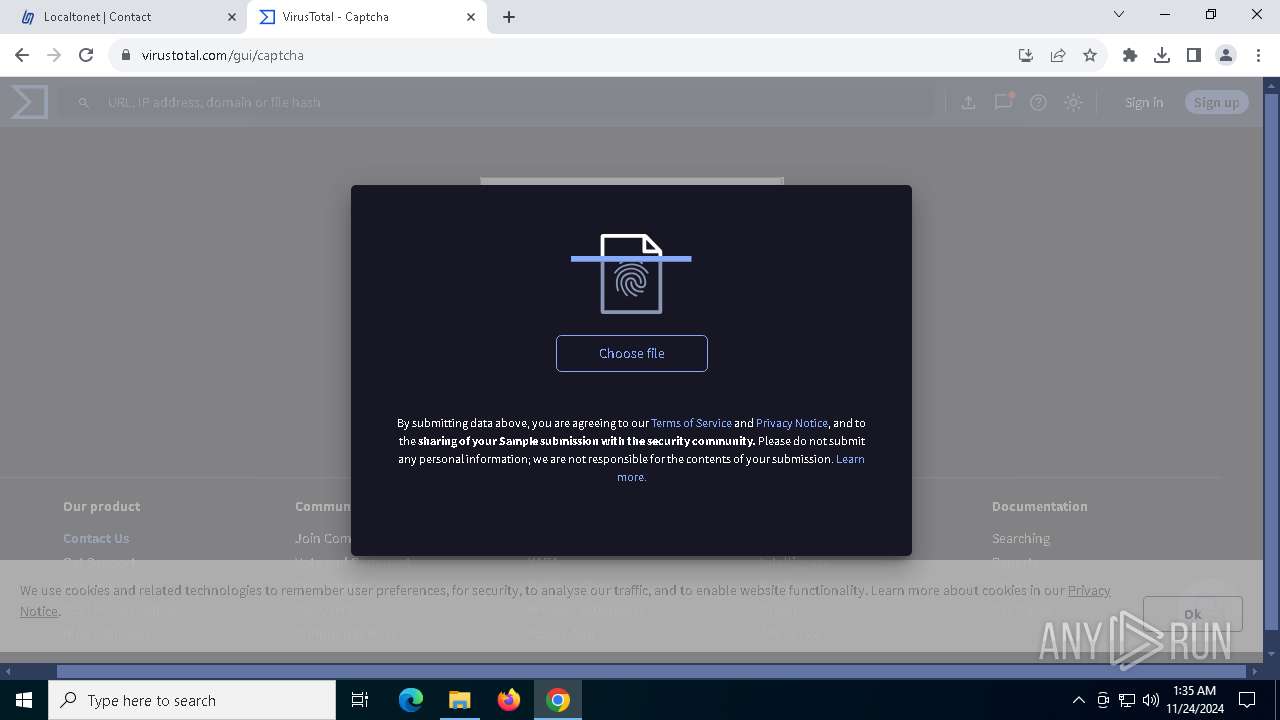Click the browser address bar URL
1280x720 pixels.
[x=223, y=55]
